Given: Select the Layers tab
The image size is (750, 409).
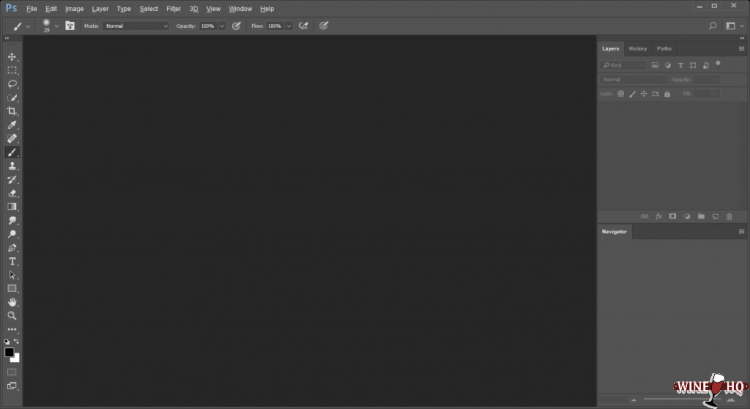Looking at the screenshot, I should tap(610, 48).
